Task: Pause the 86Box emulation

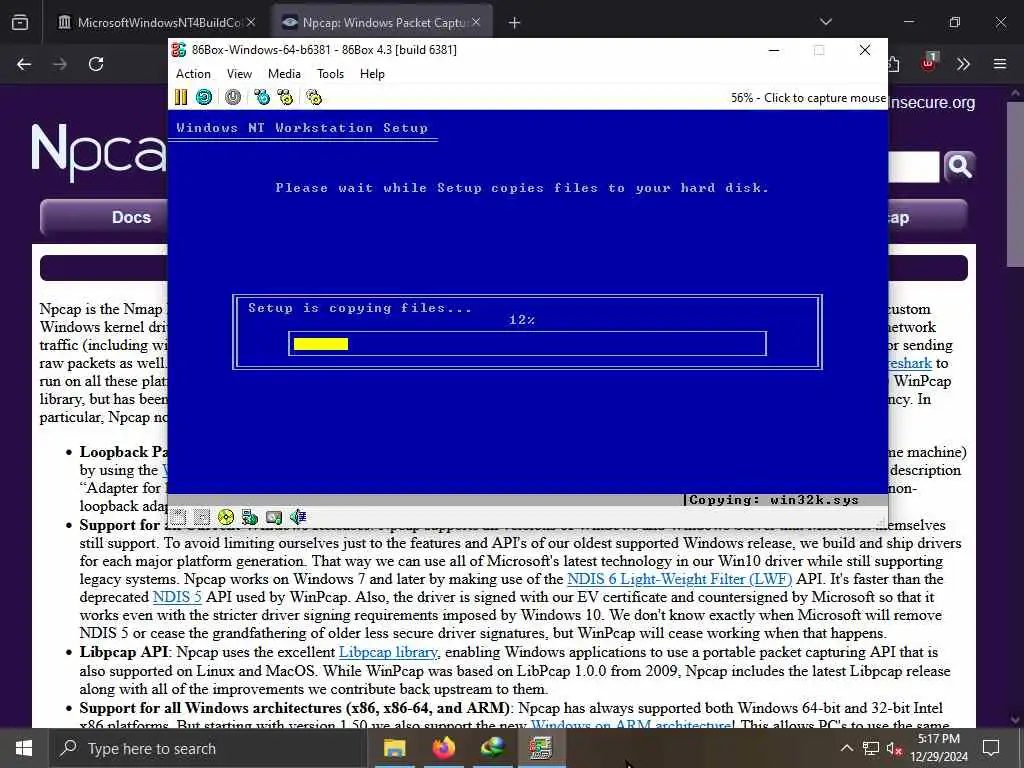Action: pyautogui.click(x=181, y=97)
